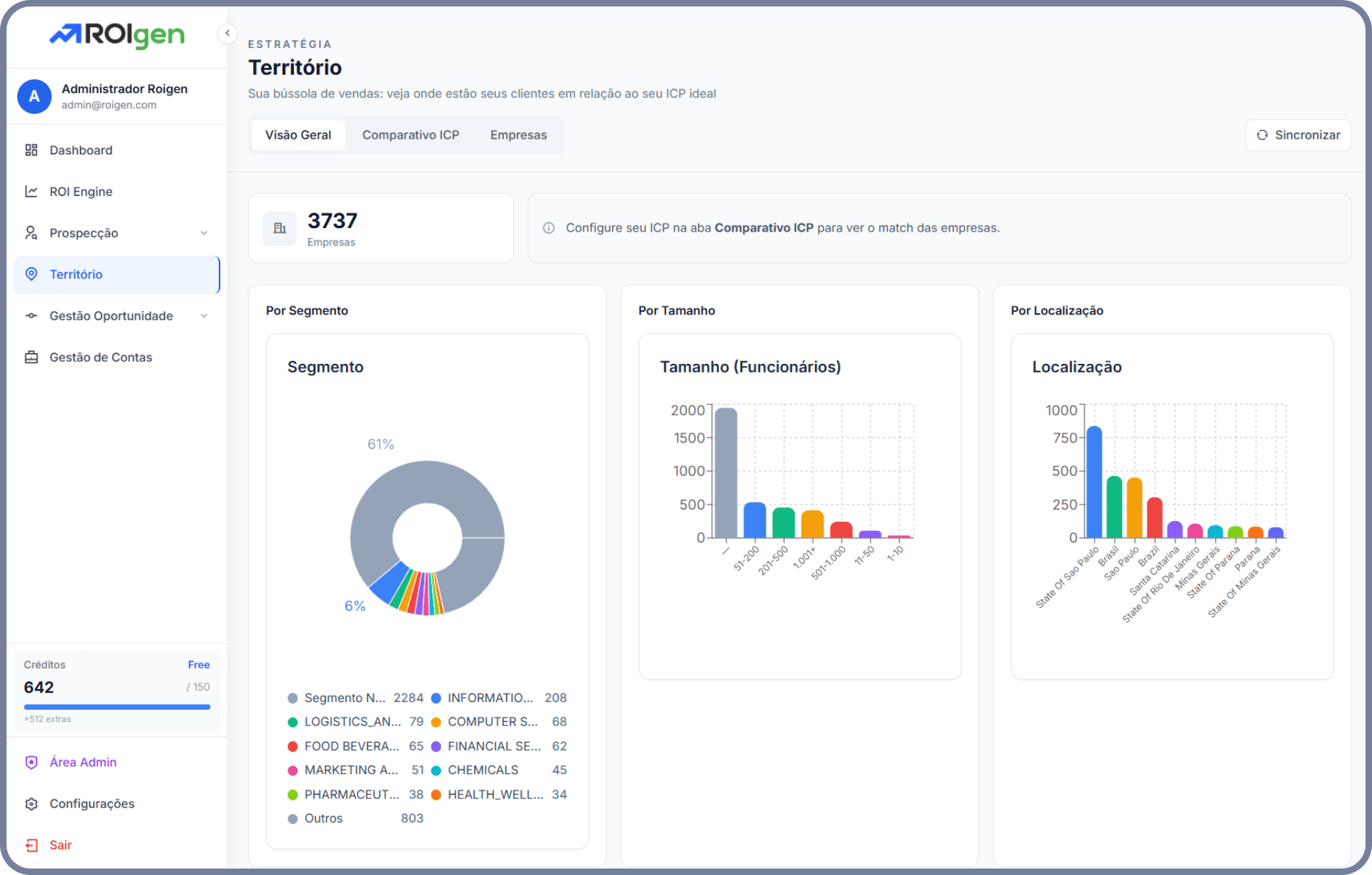Collapse the sidebar with chevron button
1372x875 pixels.
[227, 33]
